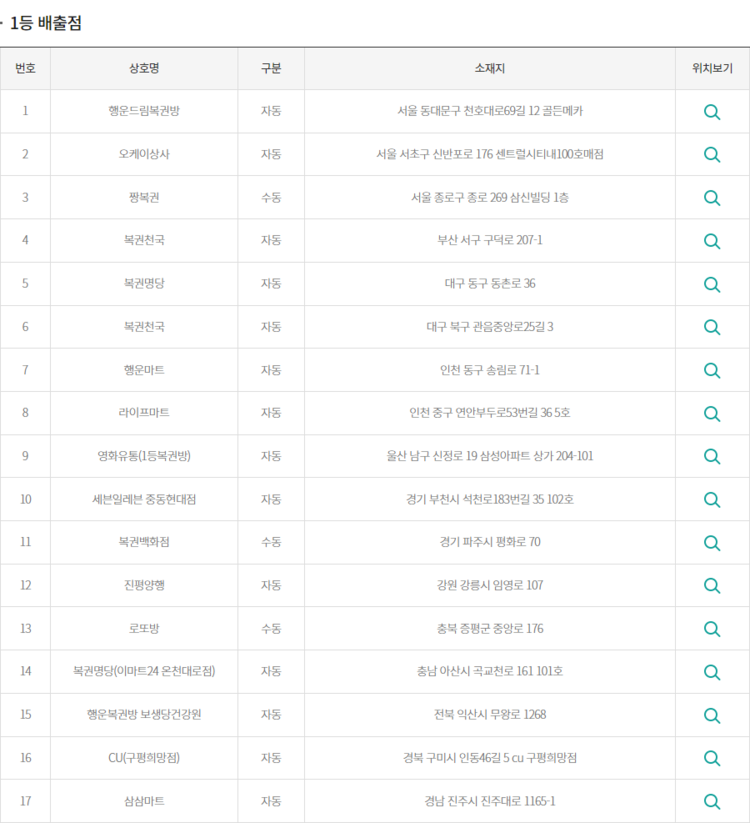
Task: Select store name CU(구평희망점)
Action: click(x=144, y=757)
